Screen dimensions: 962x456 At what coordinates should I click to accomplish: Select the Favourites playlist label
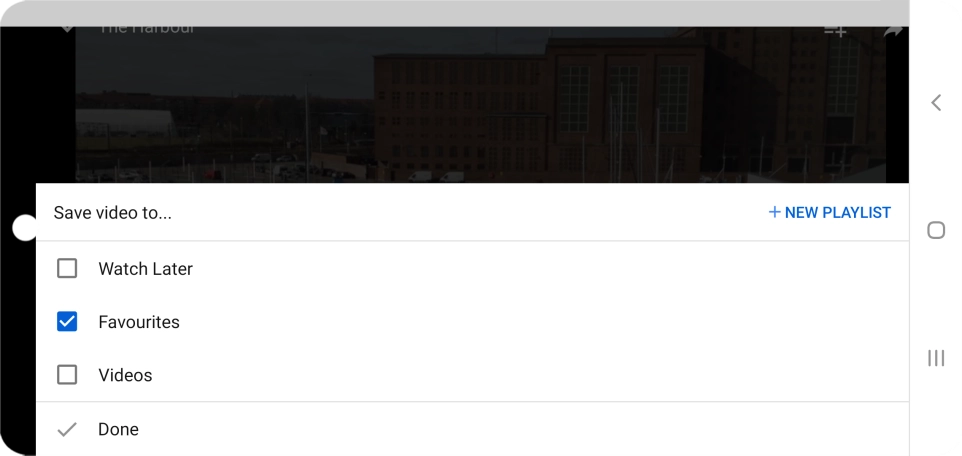coord(139,322)
